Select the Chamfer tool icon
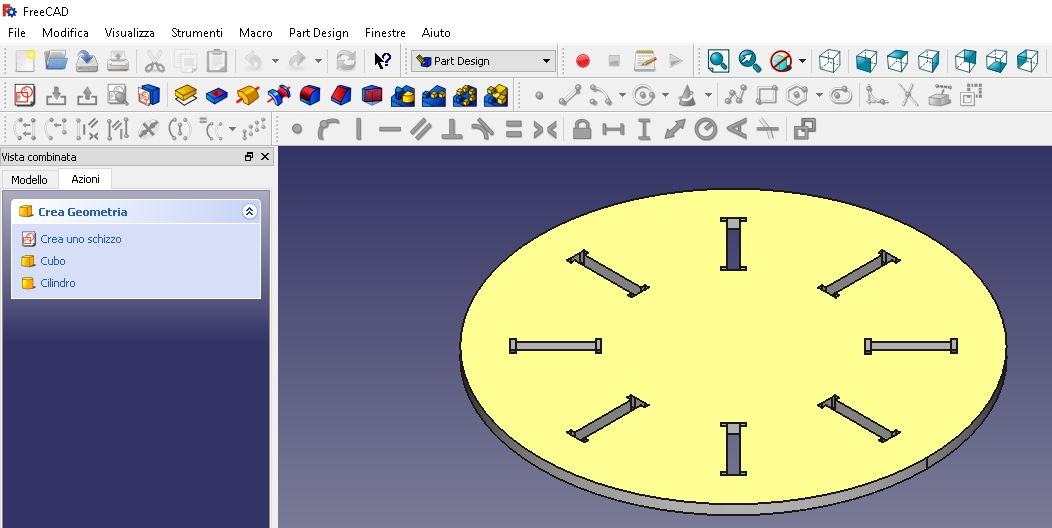This screenshot has width=1052, height=528. tap(341, 95)
